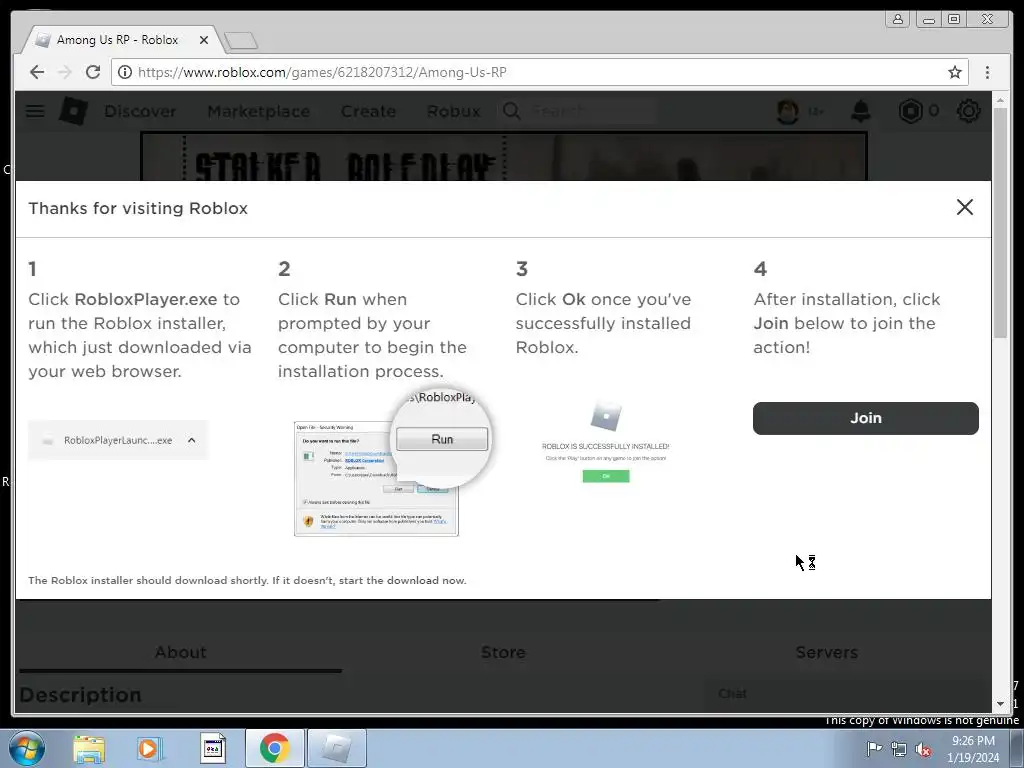Click the Roblox search magnifier icon
Viewport: 1024px width, 768px height.
click(511, 111)
